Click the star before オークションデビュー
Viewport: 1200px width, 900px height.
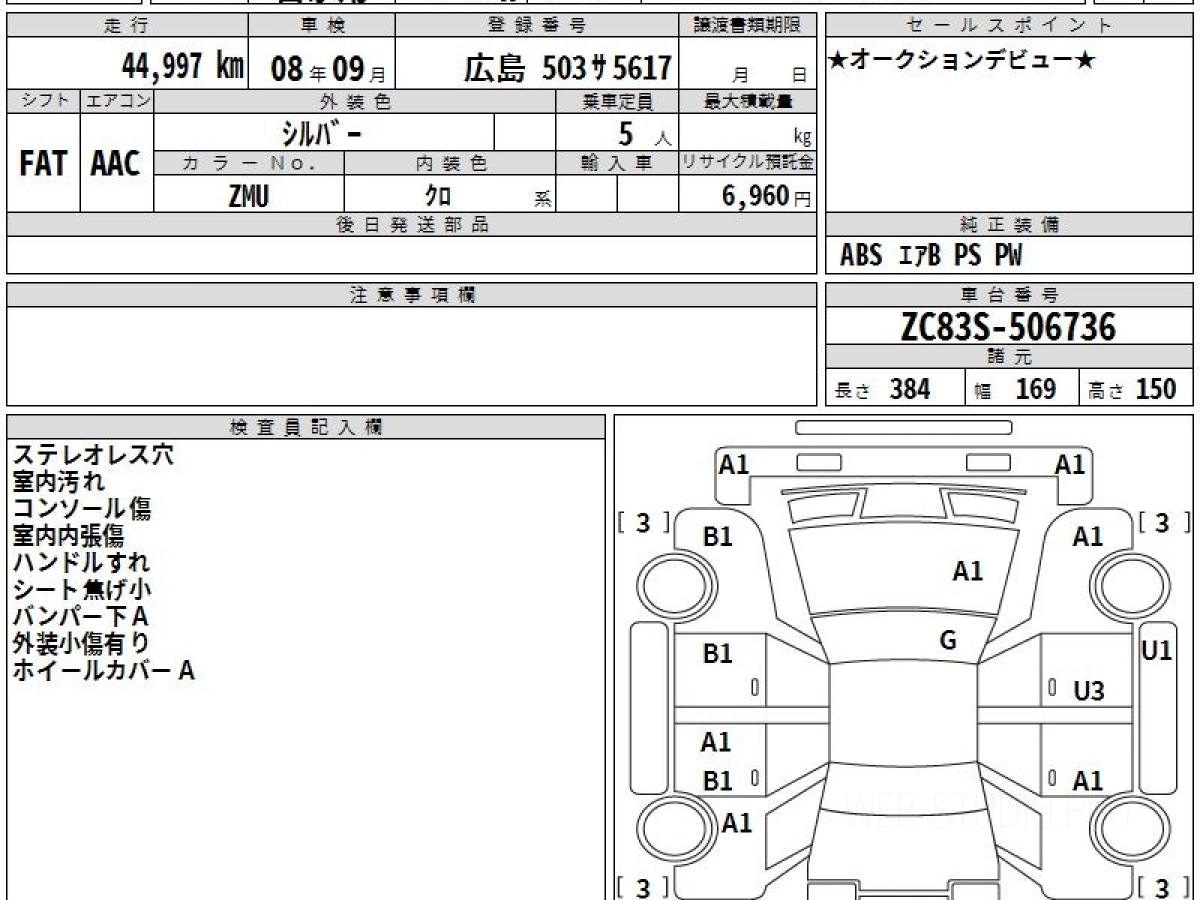(838, 61)
